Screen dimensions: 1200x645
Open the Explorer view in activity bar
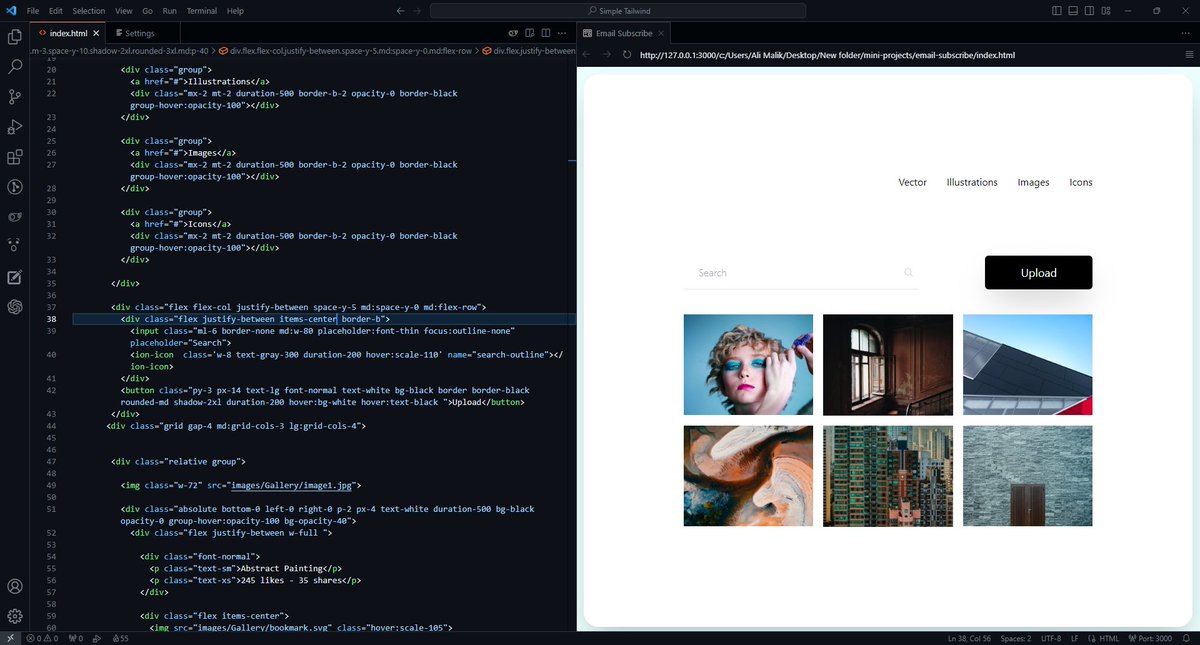coord(15,37)
